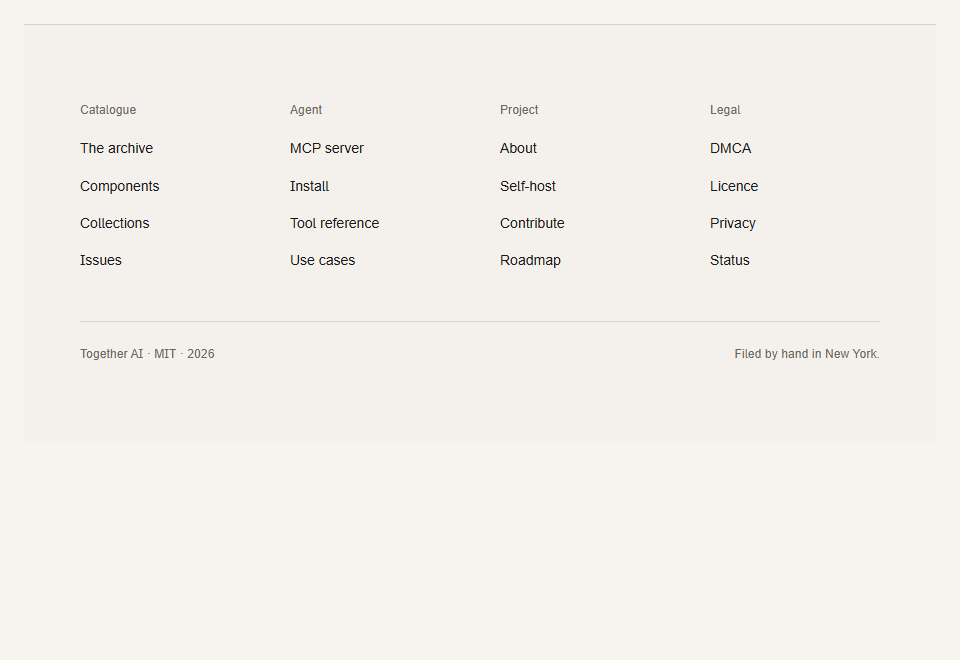Click the Project column heading

point(519,110)
